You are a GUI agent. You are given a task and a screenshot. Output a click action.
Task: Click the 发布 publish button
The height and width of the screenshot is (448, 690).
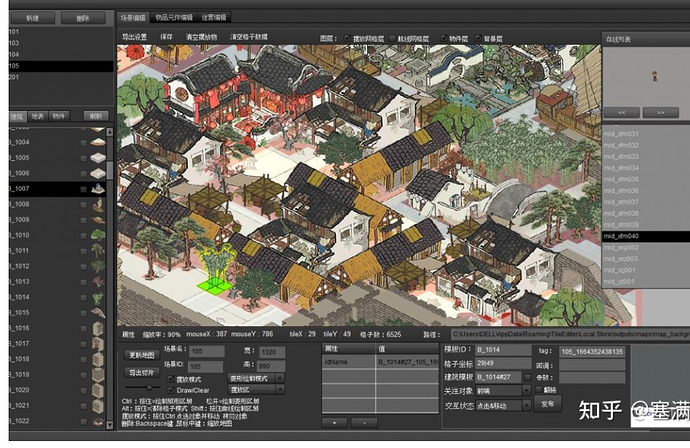point(547,404)
